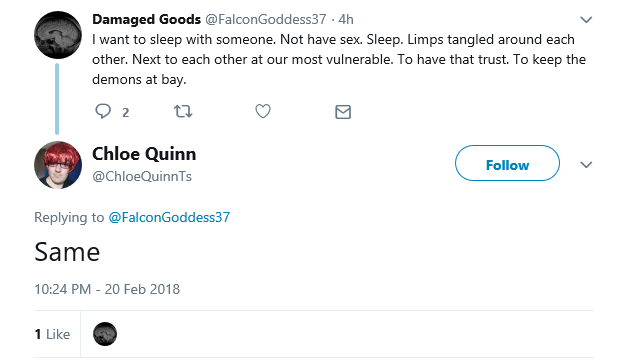This screenshot has height=362, width=623.
Task: Expand options chevron beside Follow button
Action: click(x=586, y=165)
